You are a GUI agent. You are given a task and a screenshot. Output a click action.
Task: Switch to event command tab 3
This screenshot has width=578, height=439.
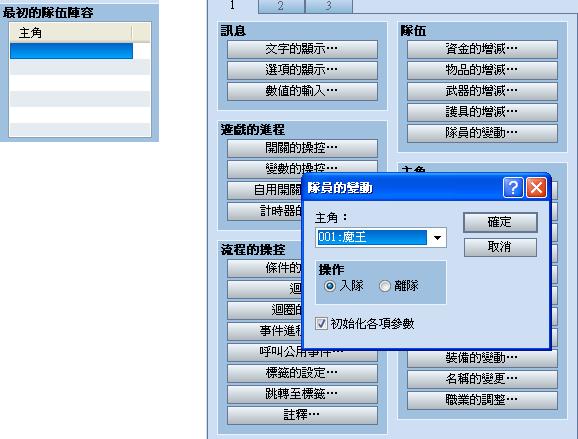tap(328, 6)
